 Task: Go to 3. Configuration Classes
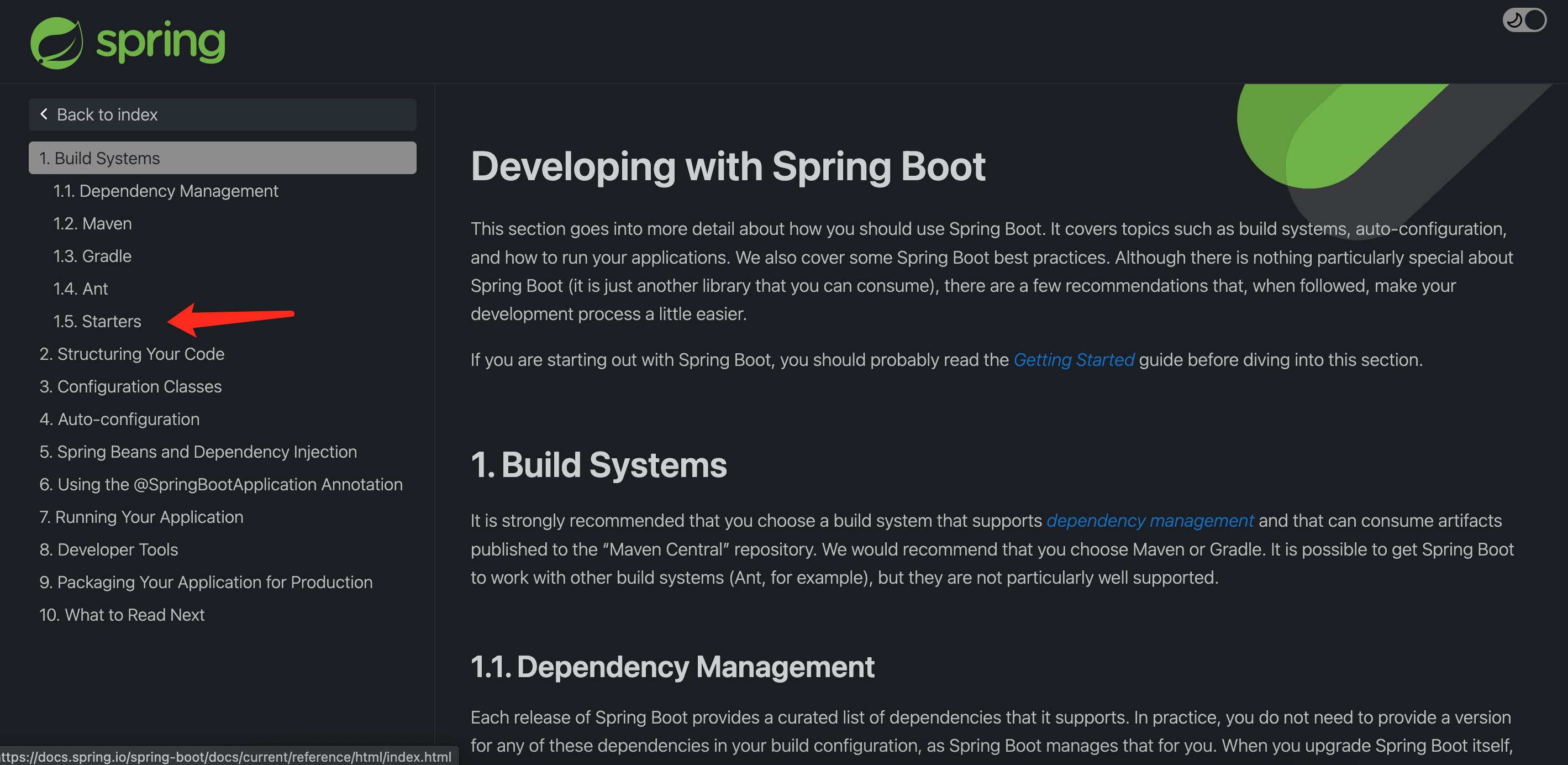(x=130, y=386)
